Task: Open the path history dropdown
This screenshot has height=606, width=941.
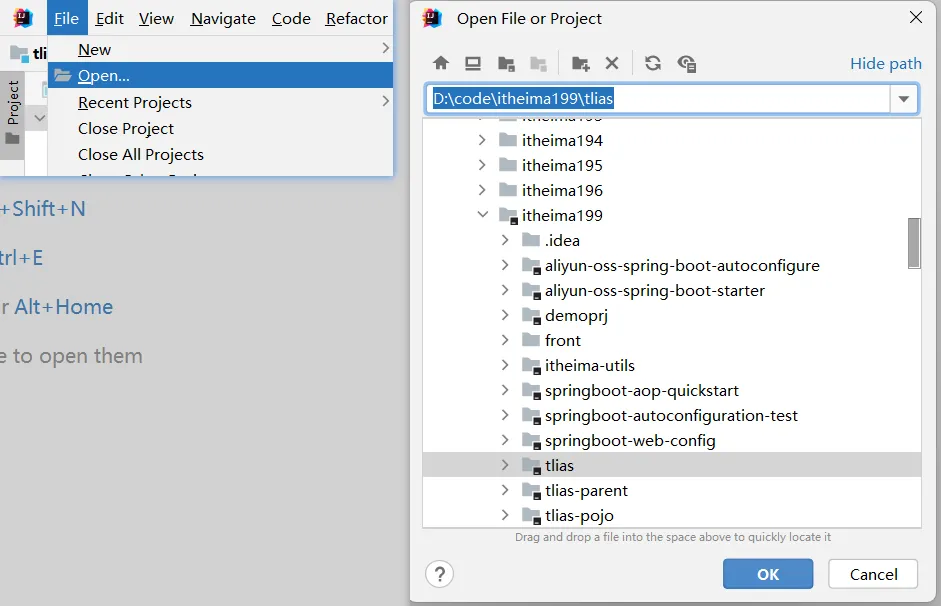Action: [x=905, y=98]
